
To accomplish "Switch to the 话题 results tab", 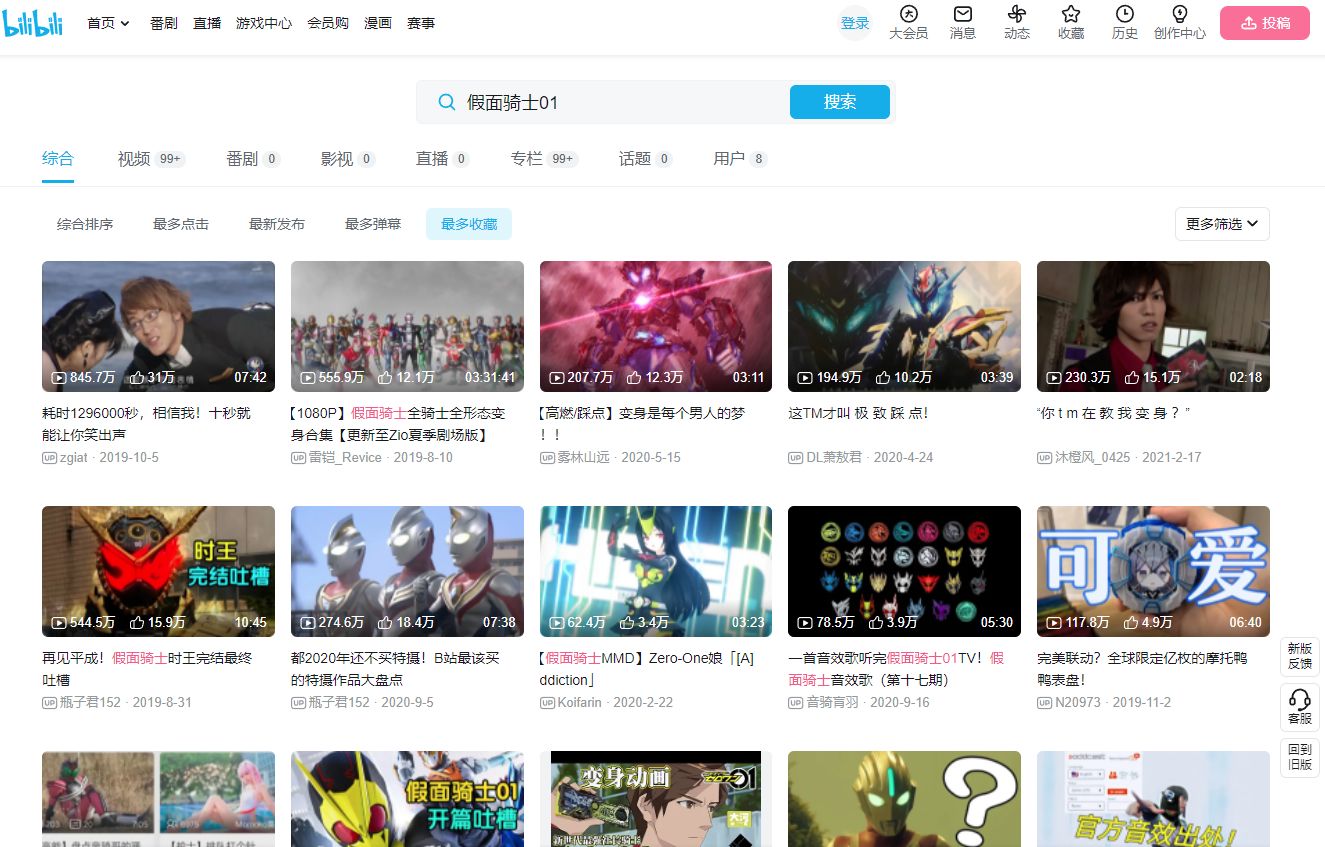I will (646, 159).
